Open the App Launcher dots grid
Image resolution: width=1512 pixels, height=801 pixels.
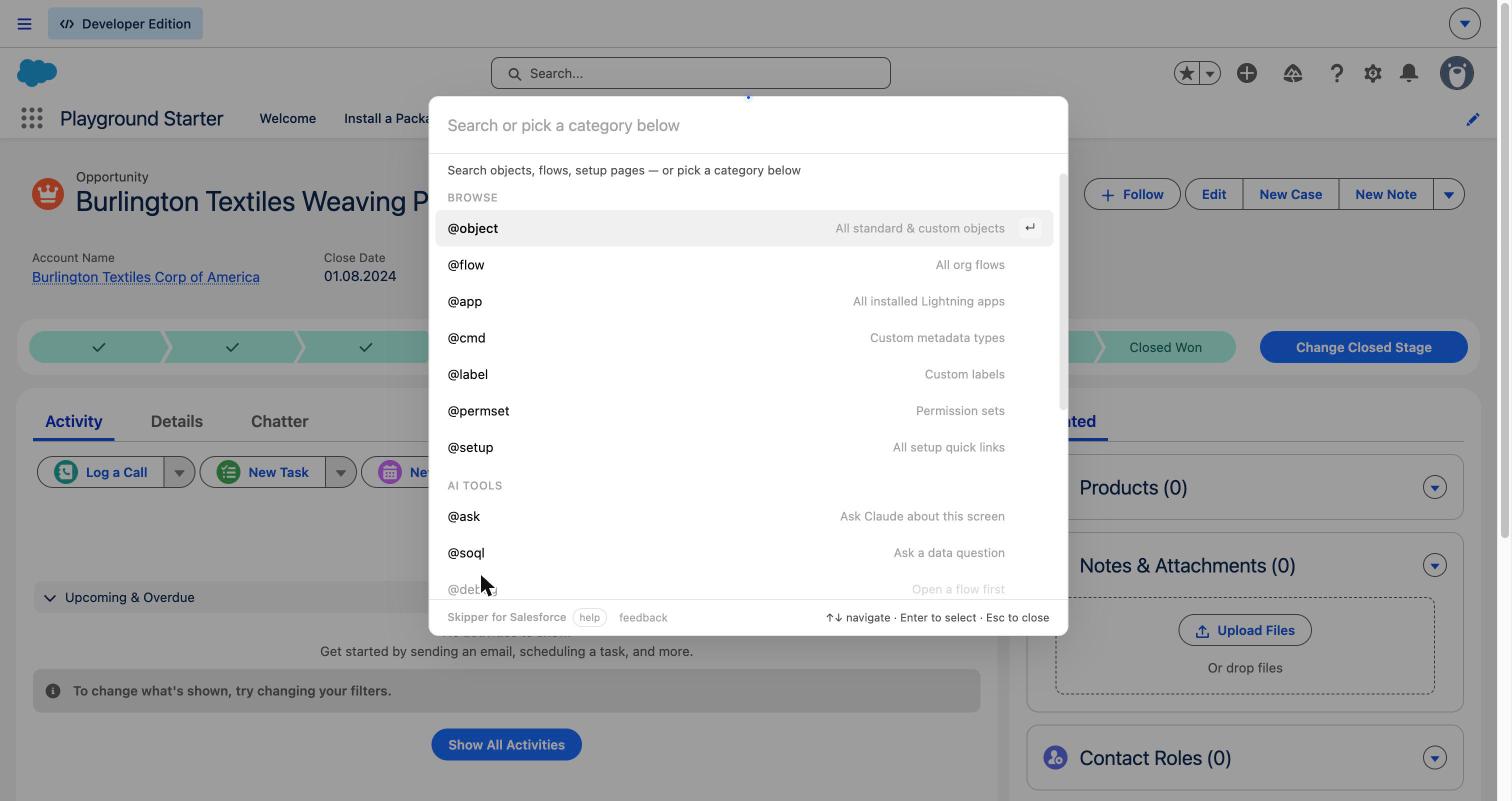[32, 118]
